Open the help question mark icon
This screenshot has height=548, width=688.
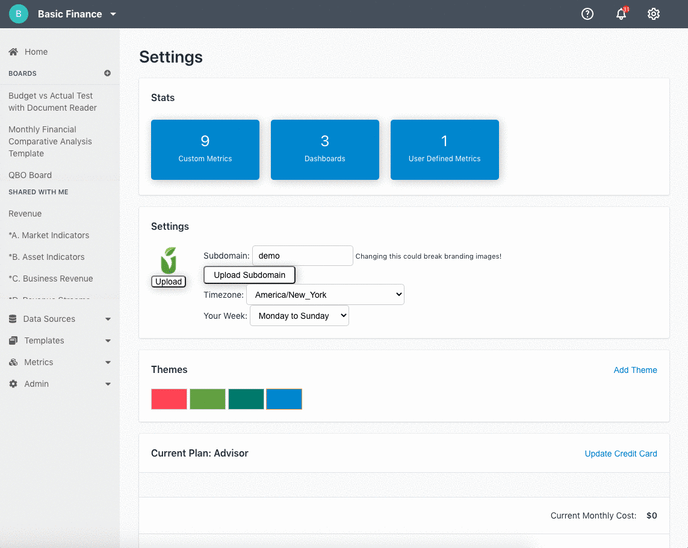pyautogui.click(x=587, y=14)
